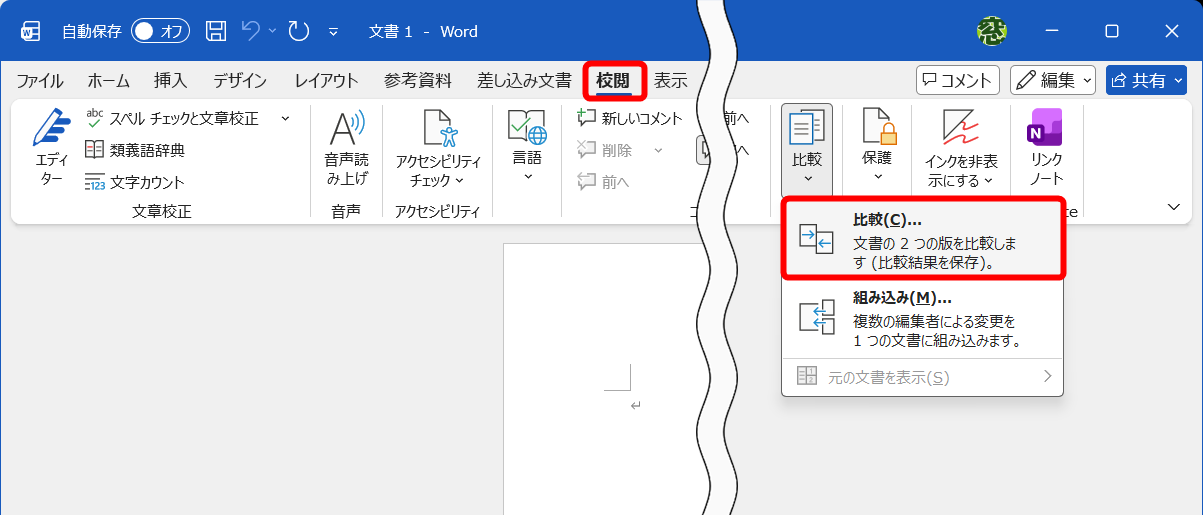Click 新しいコメント button
Viewport: 1203px width, 515px height.
tap(631, 118)
